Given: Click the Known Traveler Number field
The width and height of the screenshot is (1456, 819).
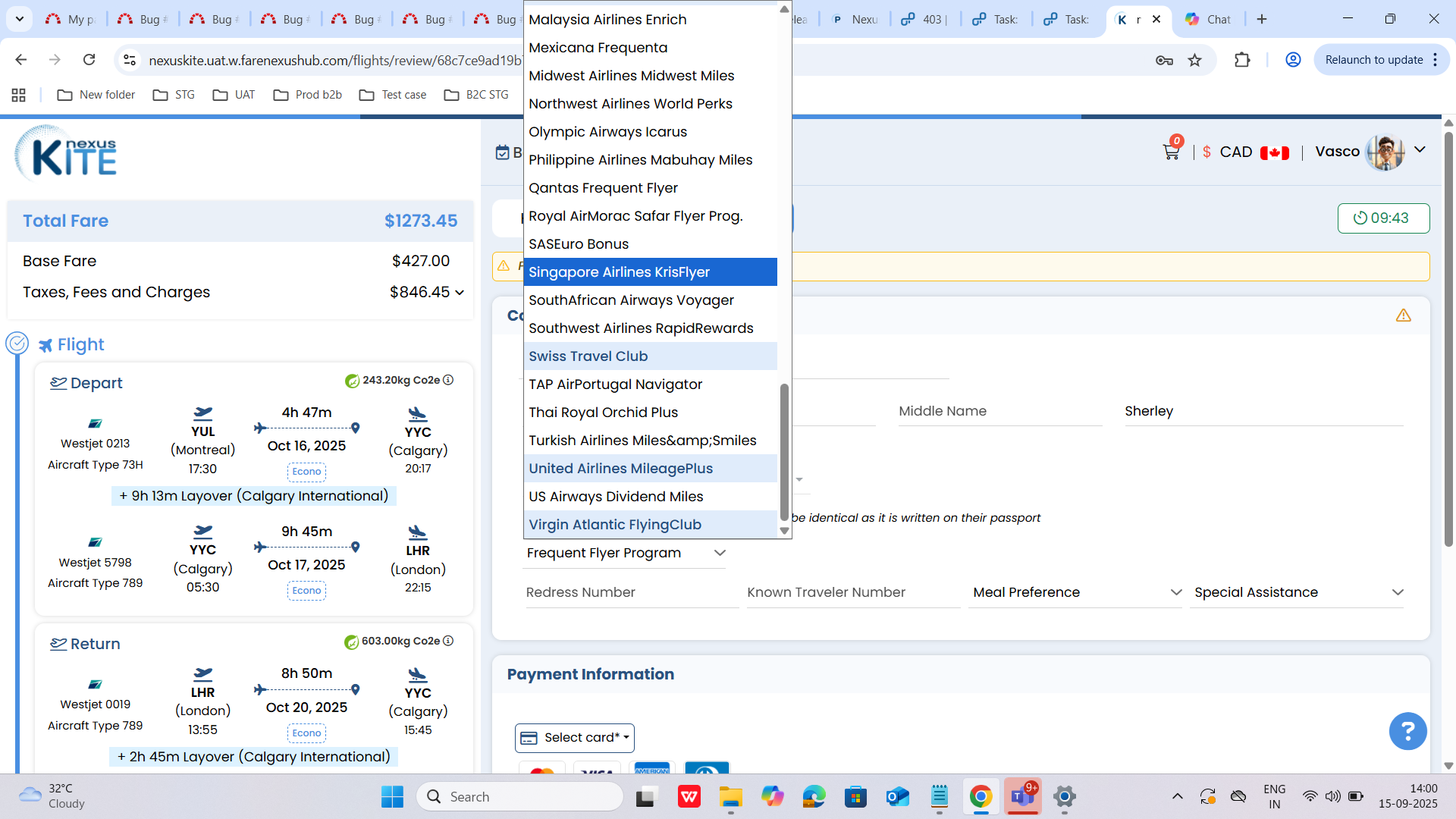Looking at the screenshot, I should pos(852,592).
